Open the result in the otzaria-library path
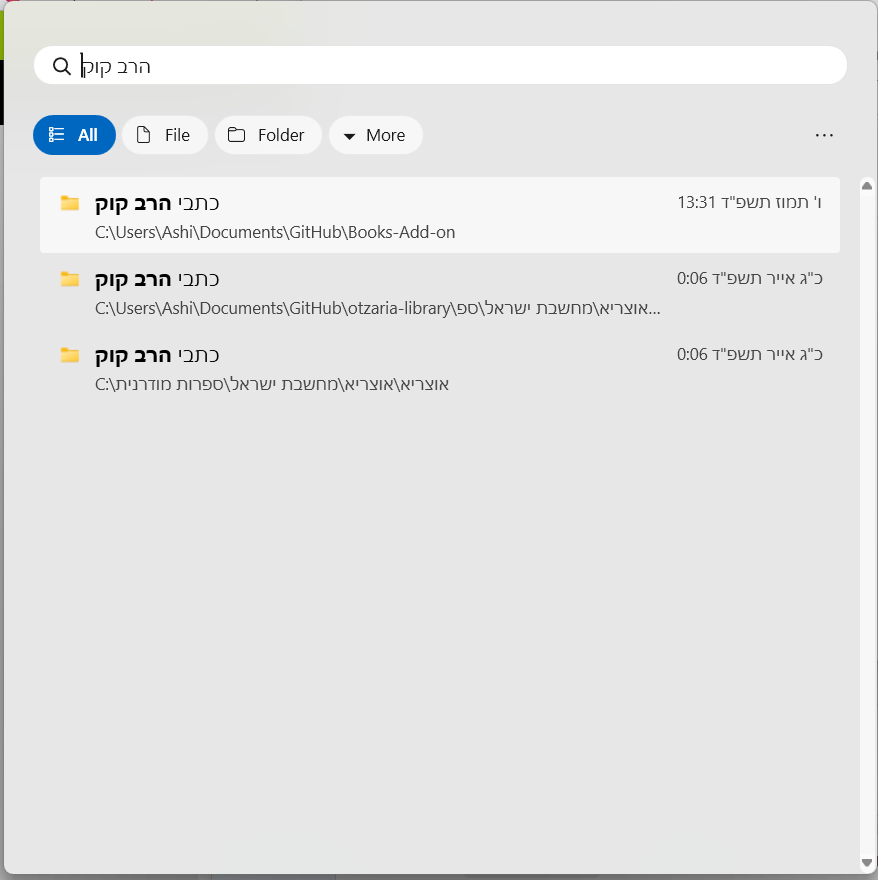The image size is (878, 880). pyautogui.click(x=440, y=291)
